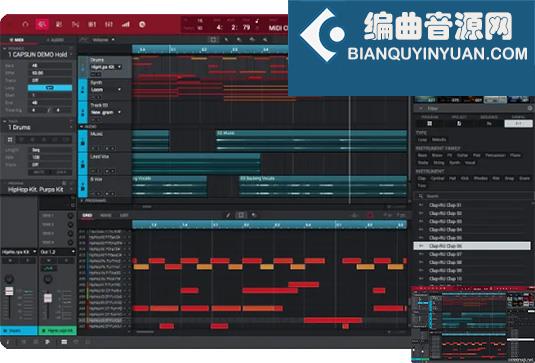535x363 pixels.
Task: Click the bar-graph levels icon in red toolbar
Action: pos(126,24)
